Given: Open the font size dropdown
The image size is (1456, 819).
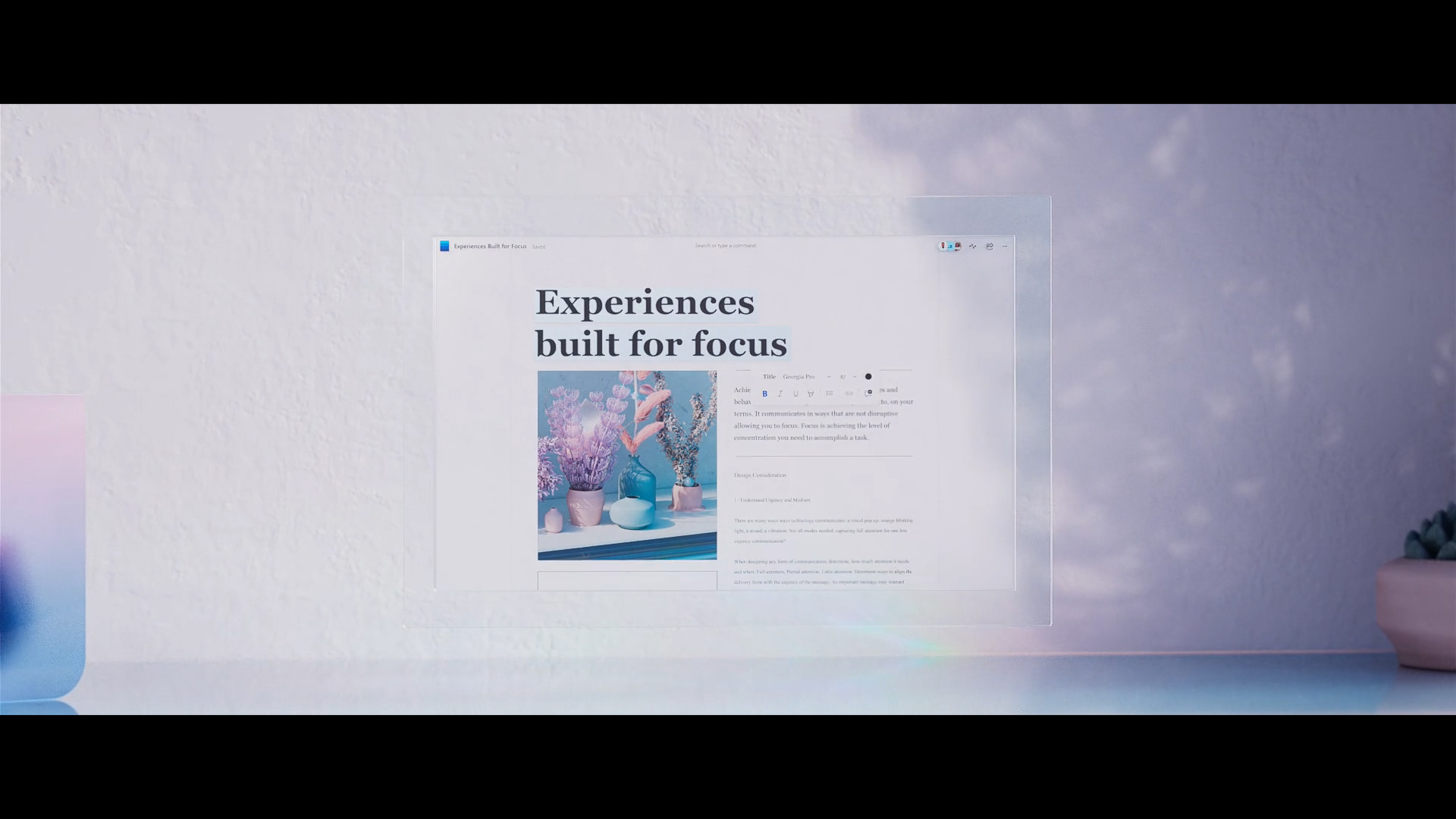Looking at the screenshot, I should (x=848, y=377).
